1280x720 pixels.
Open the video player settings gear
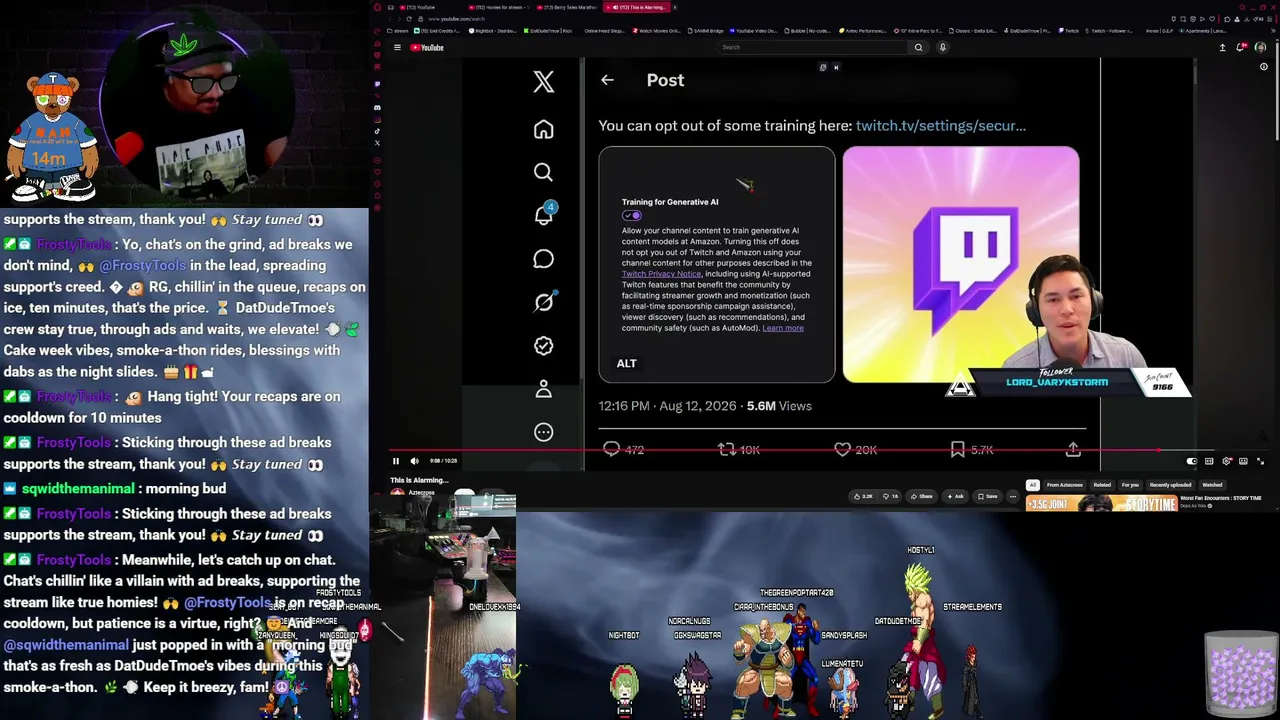point(1227,461)
